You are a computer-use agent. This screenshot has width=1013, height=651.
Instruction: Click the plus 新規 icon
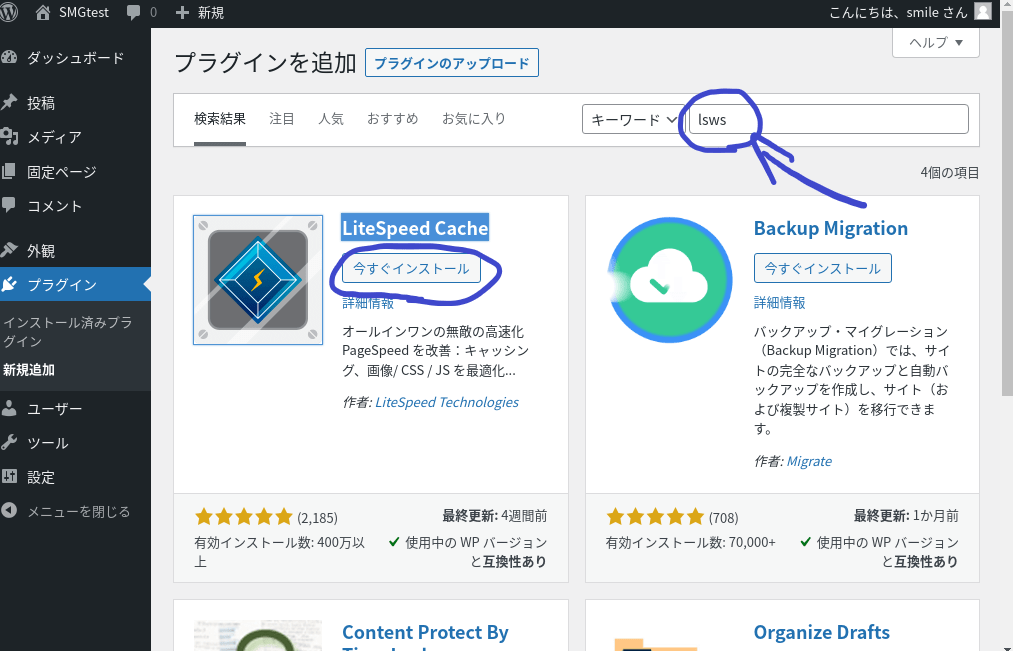pyautogui.click(x=182, y=13)
